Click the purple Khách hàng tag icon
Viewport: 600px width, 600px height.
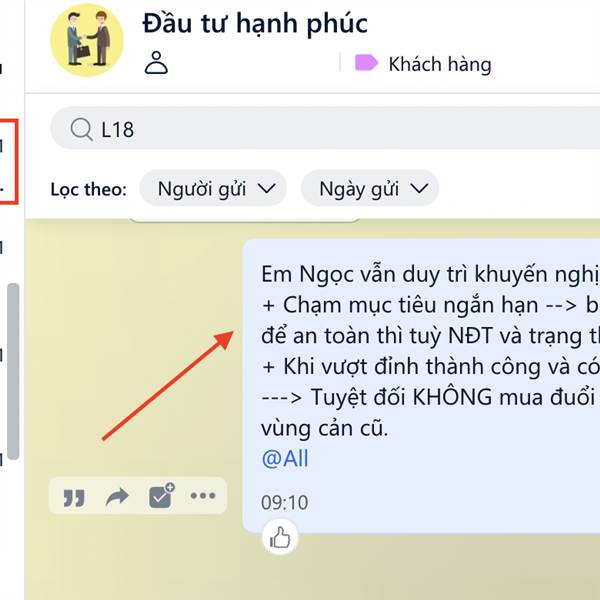point(366,63)
